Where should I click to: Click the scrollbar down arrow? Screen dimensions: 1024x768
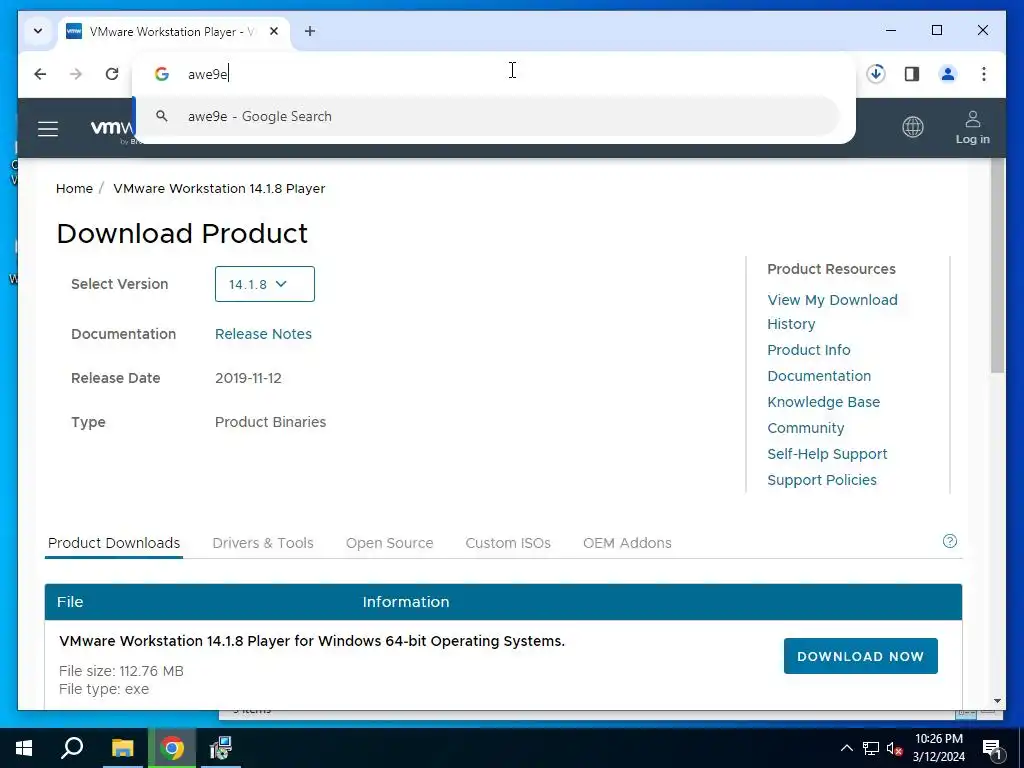997,701
